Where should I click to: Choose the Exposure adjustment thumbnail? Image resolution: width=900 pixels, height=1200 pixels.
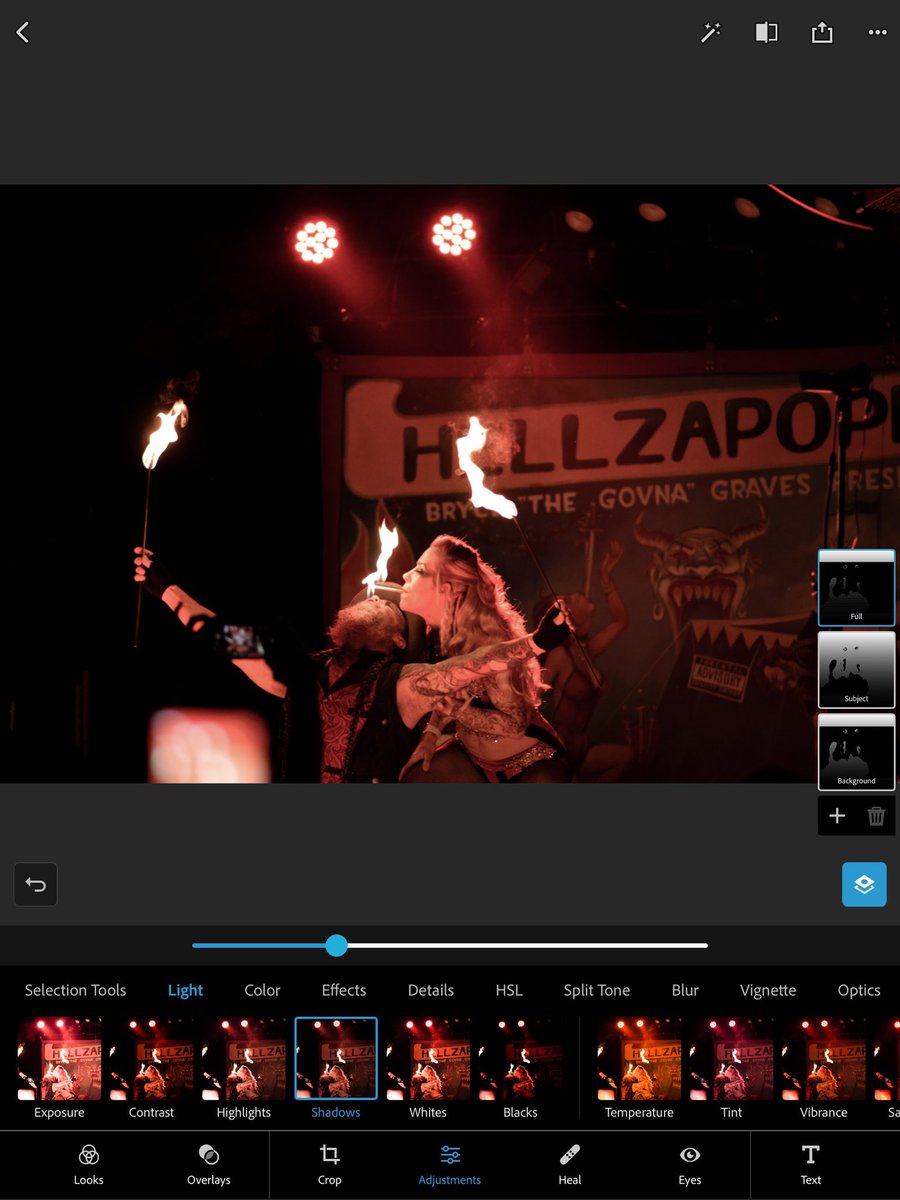point(59,1069)
